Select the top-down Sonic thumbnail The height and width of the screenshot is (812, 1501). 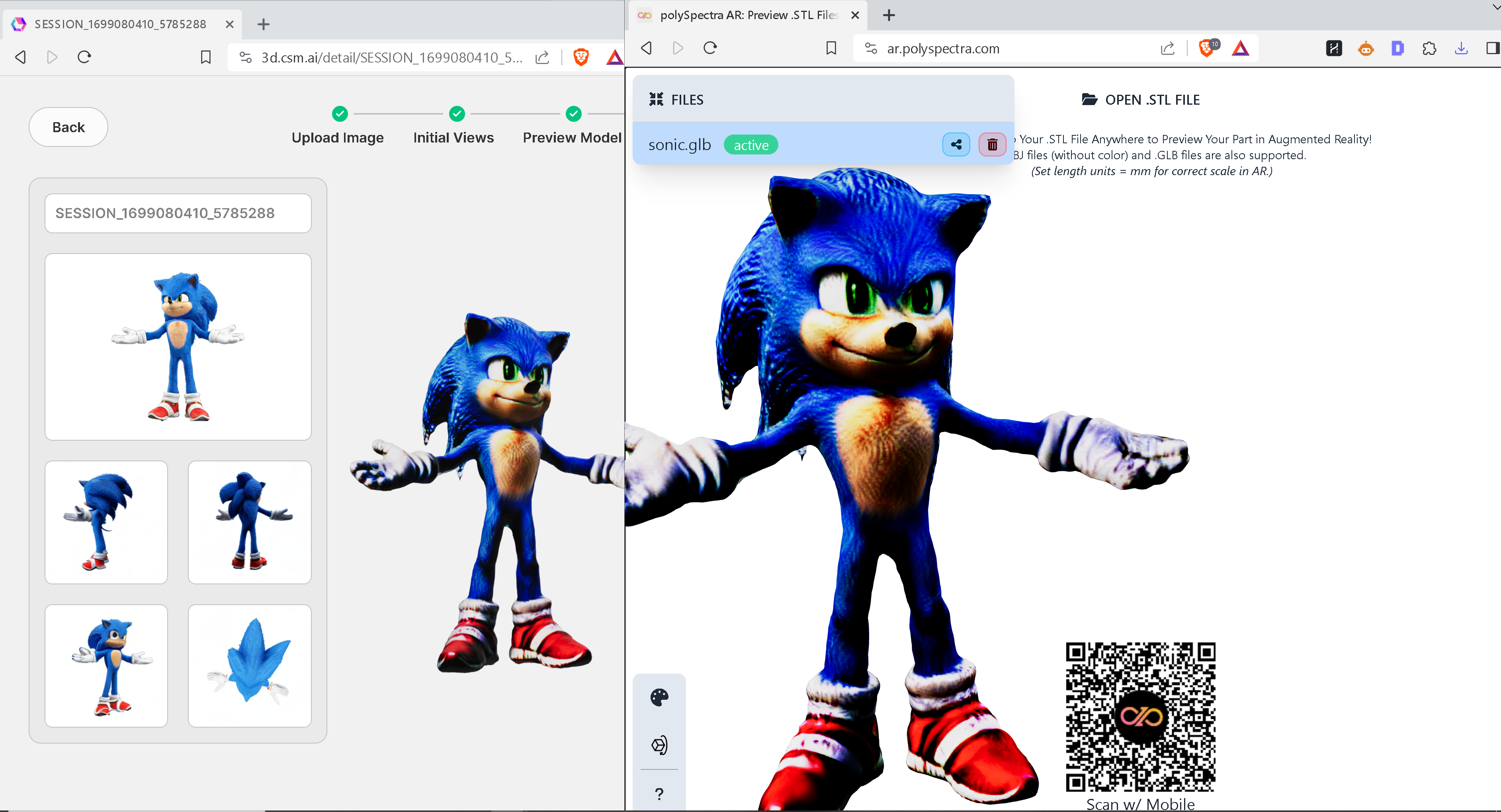point(249,665)
